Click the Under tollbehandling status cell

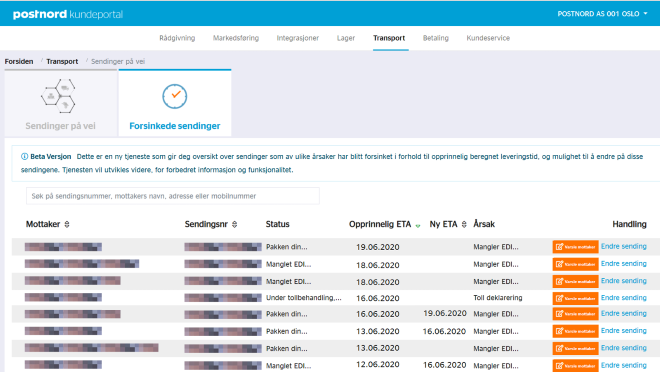pos(303,298)
